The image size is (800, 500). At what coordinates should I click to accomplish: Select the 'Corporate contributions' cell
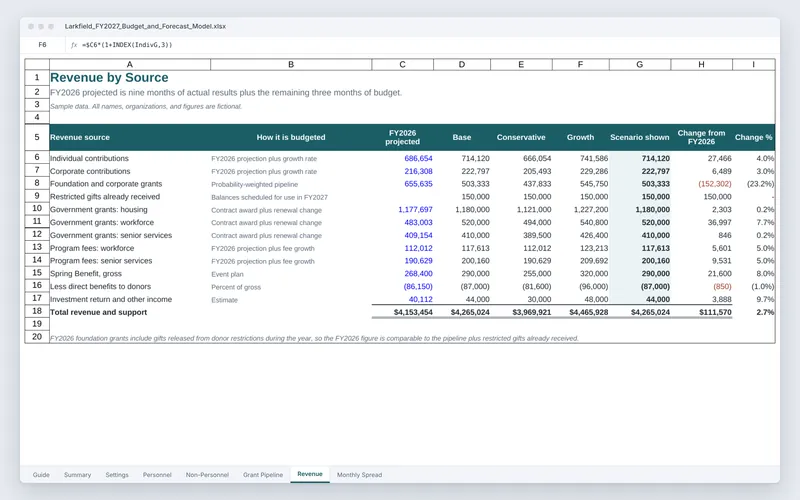click(x=130, y=171)
